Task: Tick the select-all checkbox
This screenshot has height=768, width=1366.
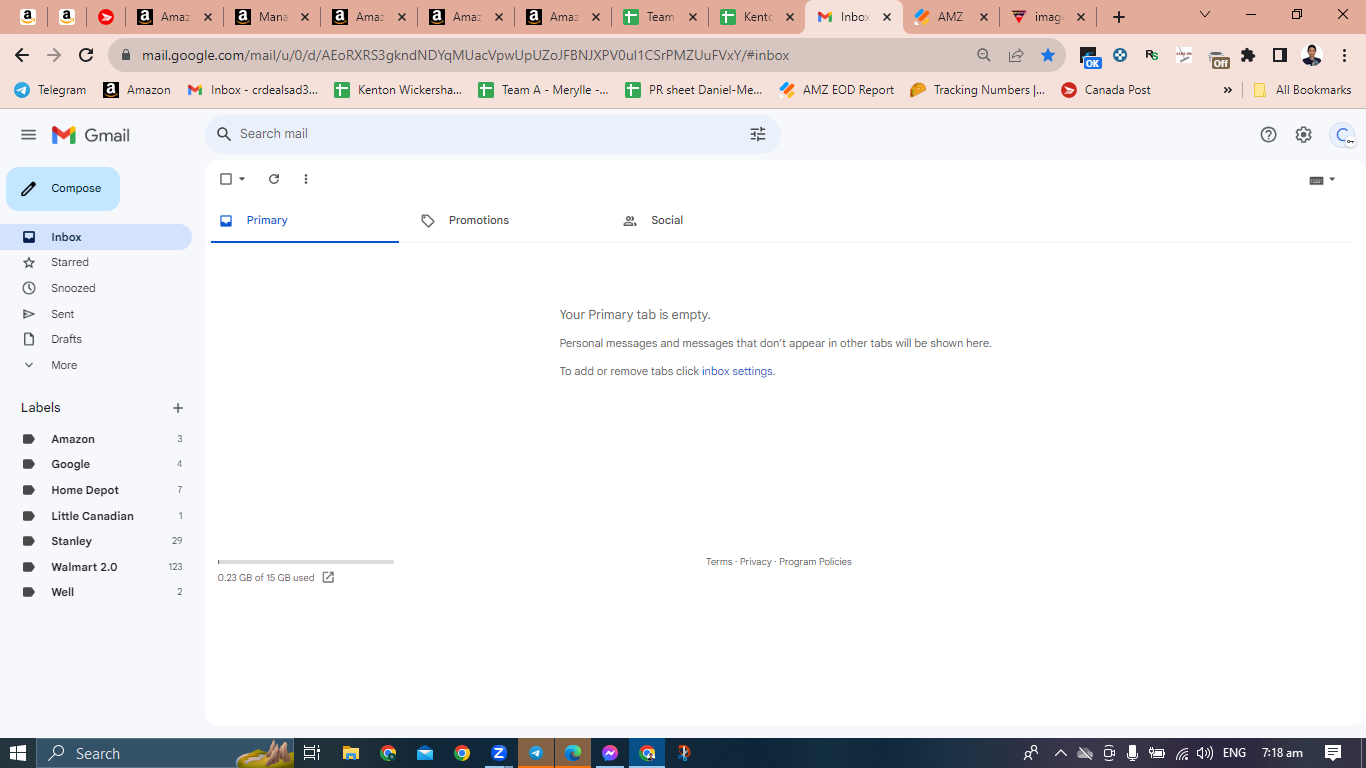Action: click(226, 179)
